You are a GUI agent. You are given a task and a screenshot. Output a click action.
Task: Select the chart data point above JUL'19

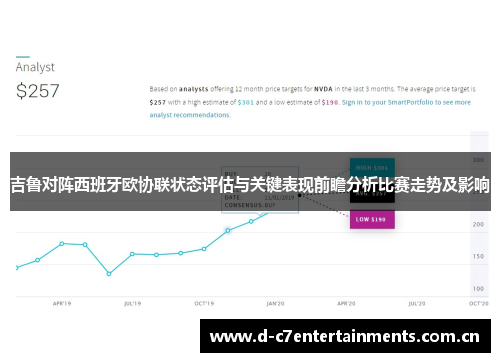click(132, 254)
